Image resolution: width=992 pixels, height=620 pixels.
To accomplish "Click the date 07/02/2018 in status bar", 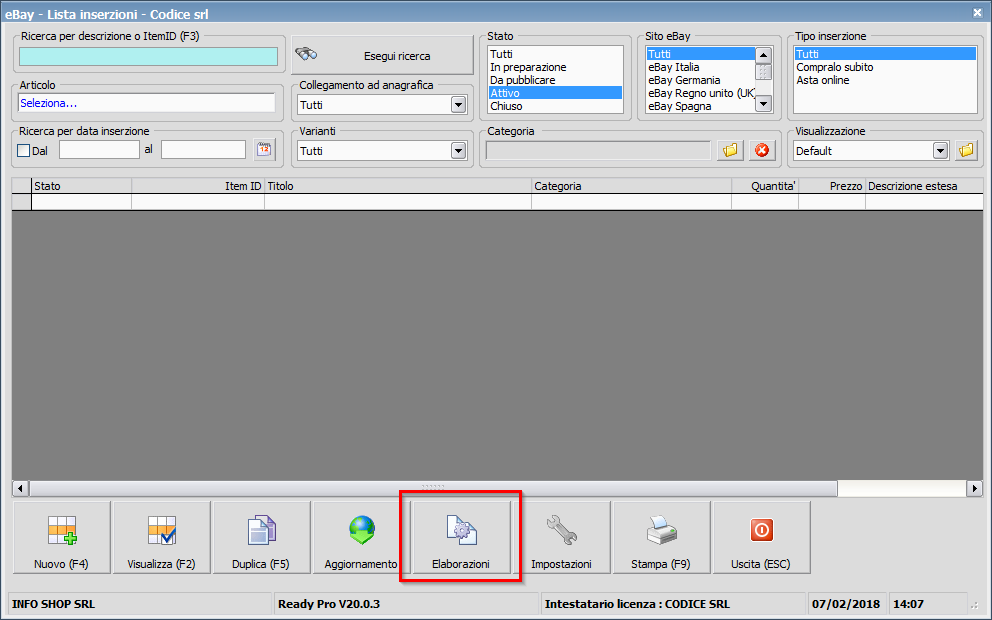I will [x=846, y=604].
